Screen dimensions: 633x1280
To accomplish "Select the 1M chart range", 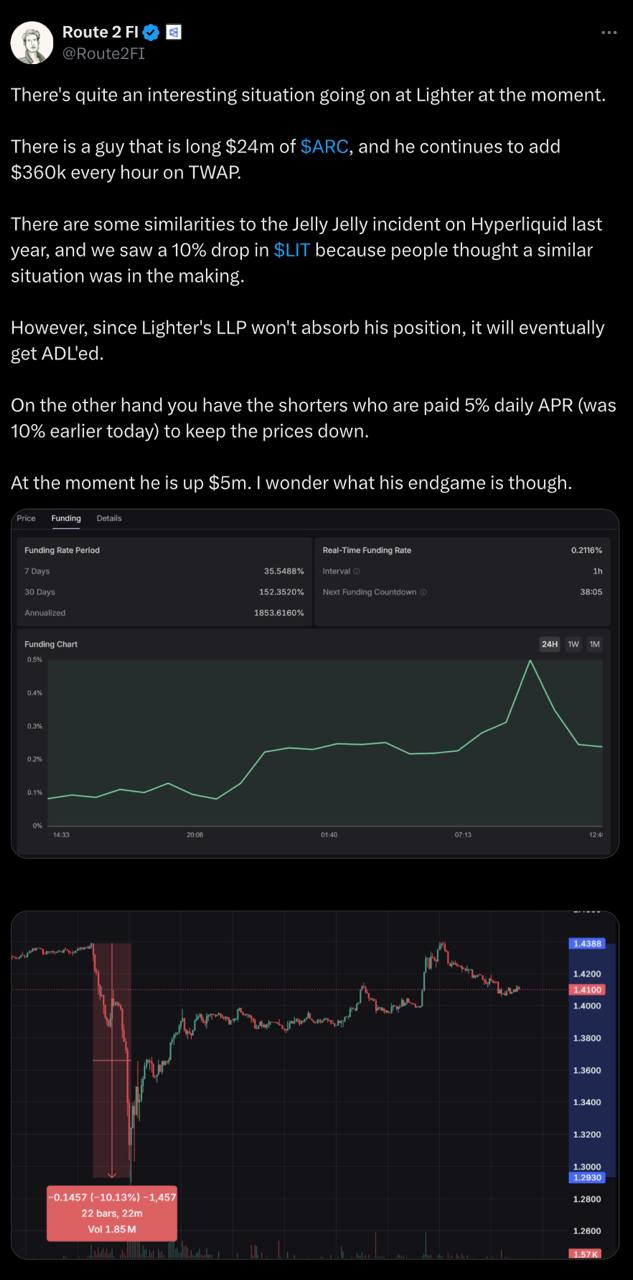I will [594, 644].
